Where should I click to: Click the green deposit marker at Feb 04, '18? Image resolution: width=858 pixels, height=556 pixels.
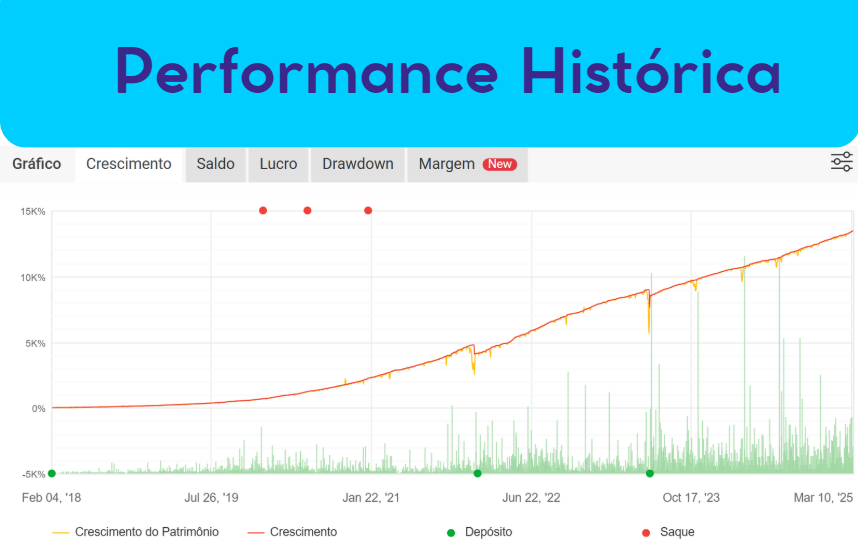click(x=52, y=473)
